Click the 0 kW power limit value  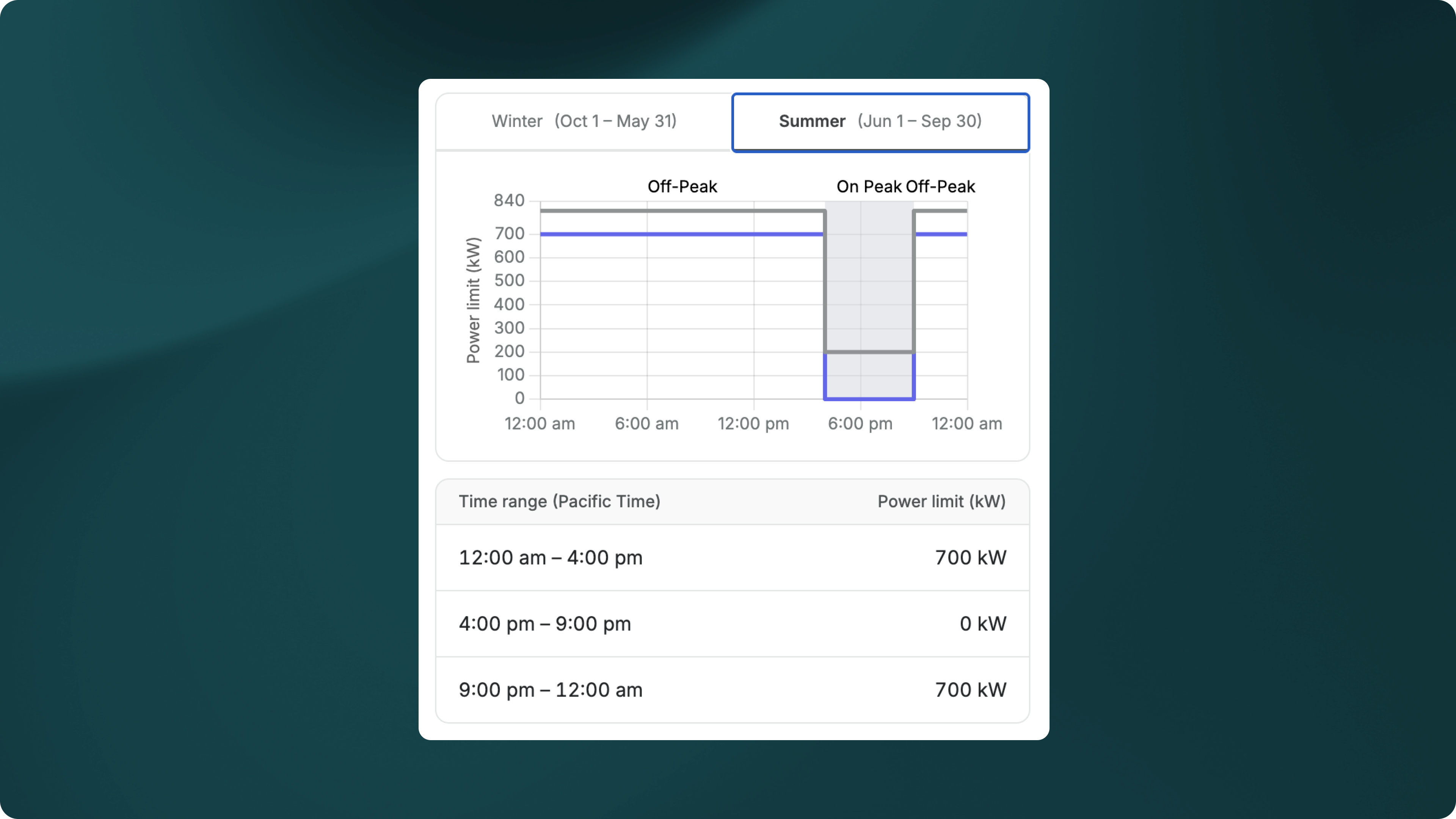982,624
